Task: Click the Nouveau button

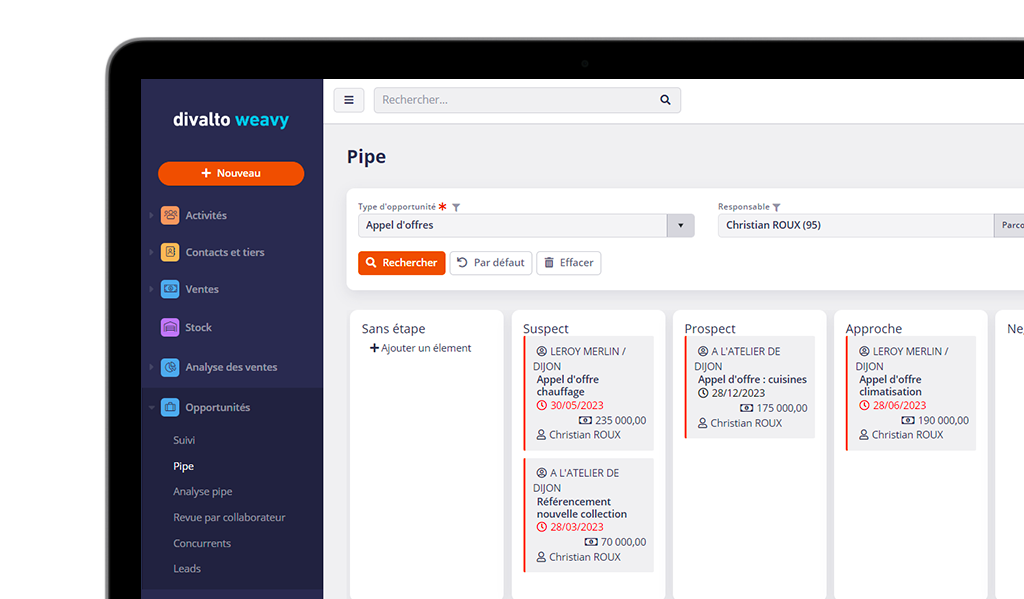Action: 231,174
